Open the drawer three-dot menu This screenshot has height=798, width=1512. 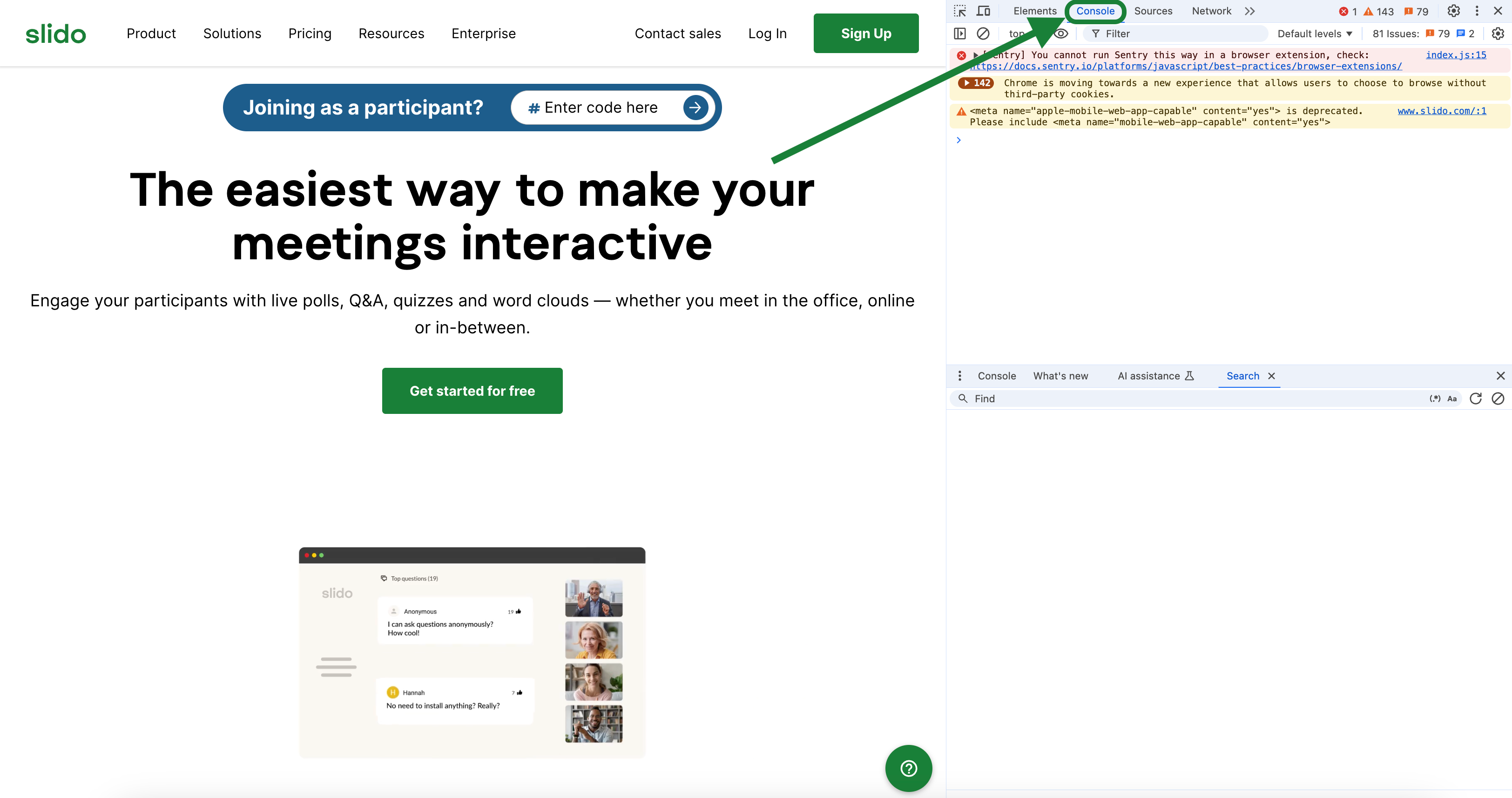pos(960,376)
